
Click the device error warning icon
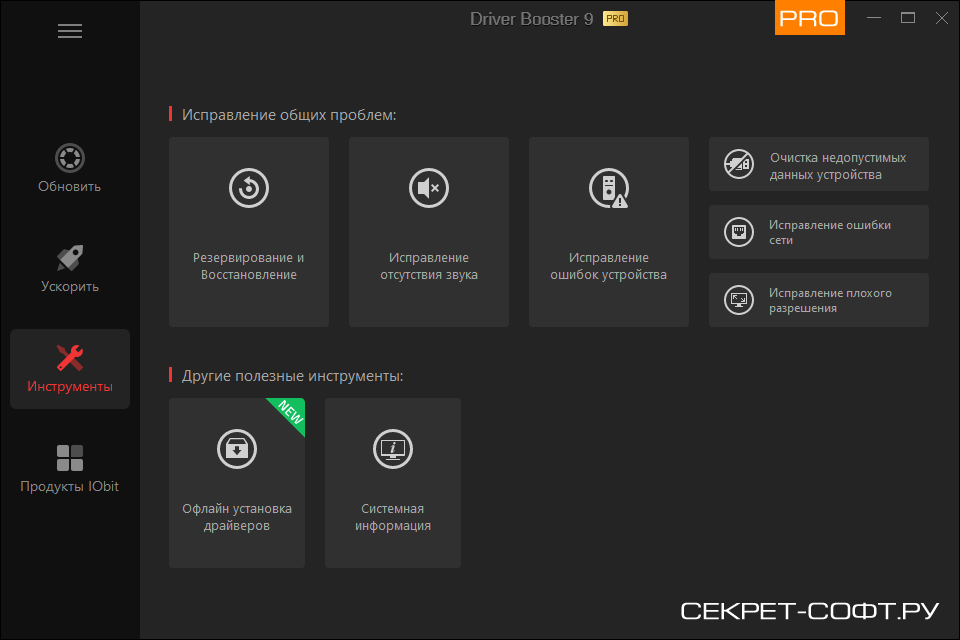[x=609, y=187]
